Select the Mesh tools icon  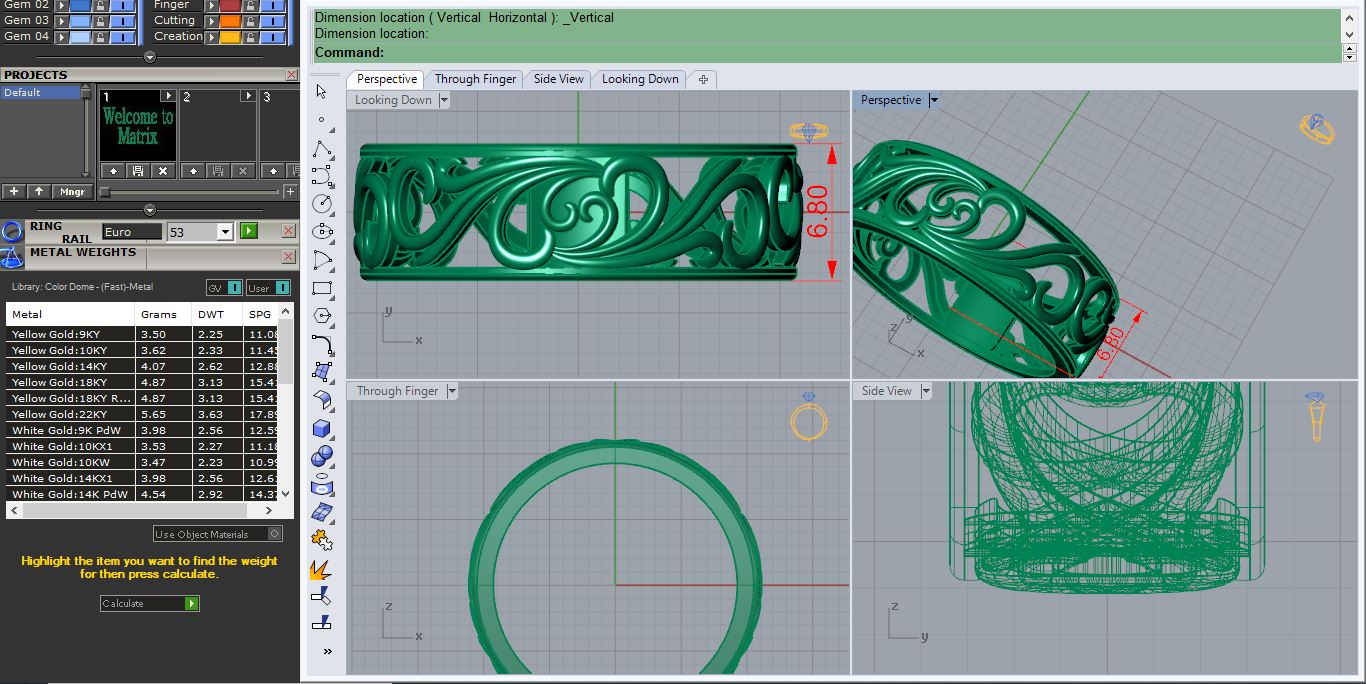322,512
